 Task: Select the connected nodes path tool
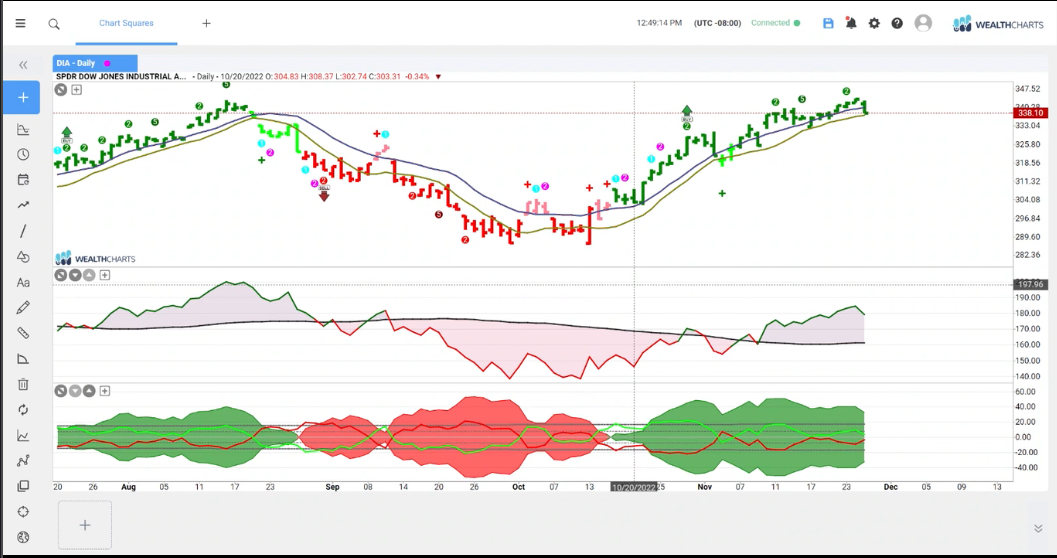pyautogui.click(x=23, y=461)
